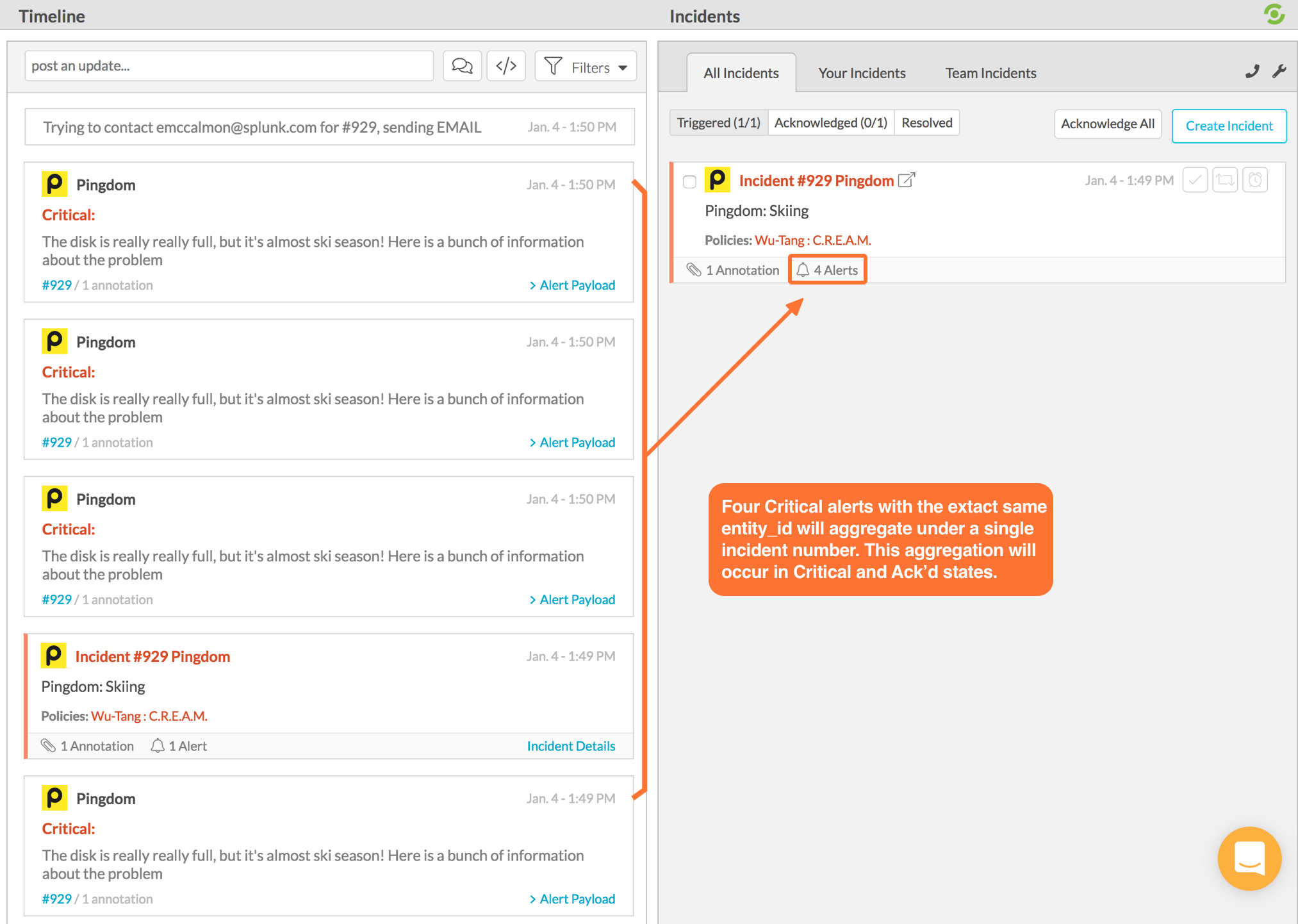Select the Triggered (1/1) filter tab
This screenshot has height=924, width=1298.
pyautogui.click(x=718, y=122)
